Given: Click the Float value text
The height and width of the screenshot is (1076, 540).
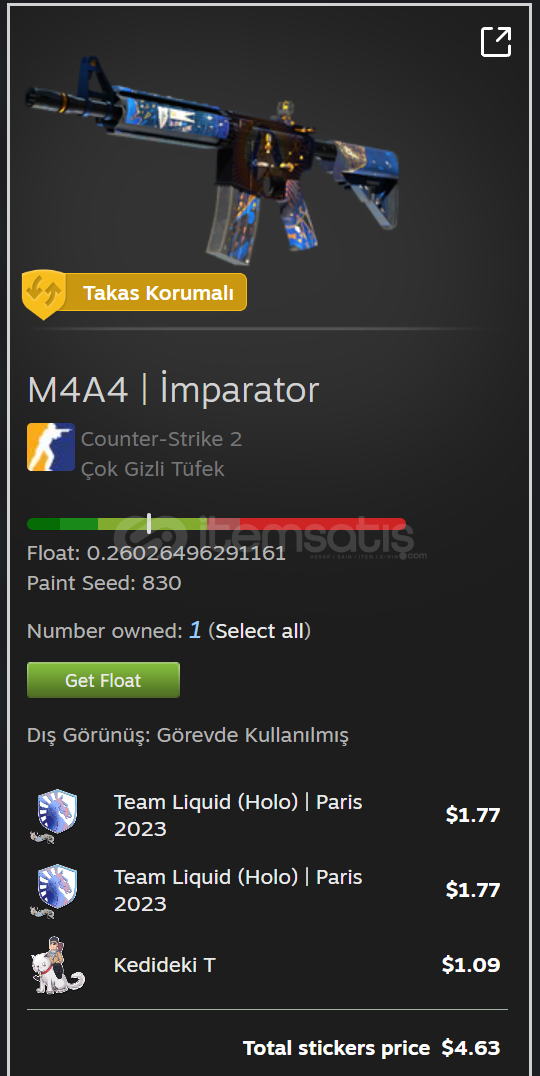Looking at the screenshot, I should tap(156, 553).
